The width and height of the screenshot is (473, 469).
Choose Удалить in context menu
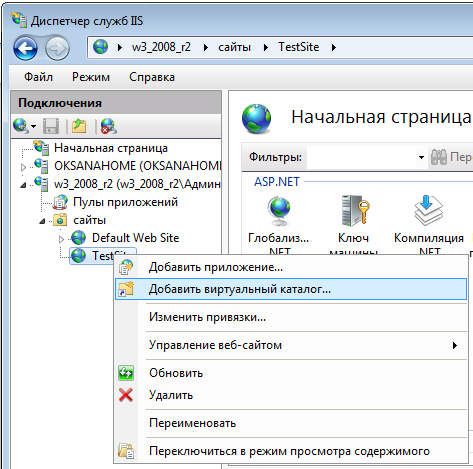coord(291,395)
